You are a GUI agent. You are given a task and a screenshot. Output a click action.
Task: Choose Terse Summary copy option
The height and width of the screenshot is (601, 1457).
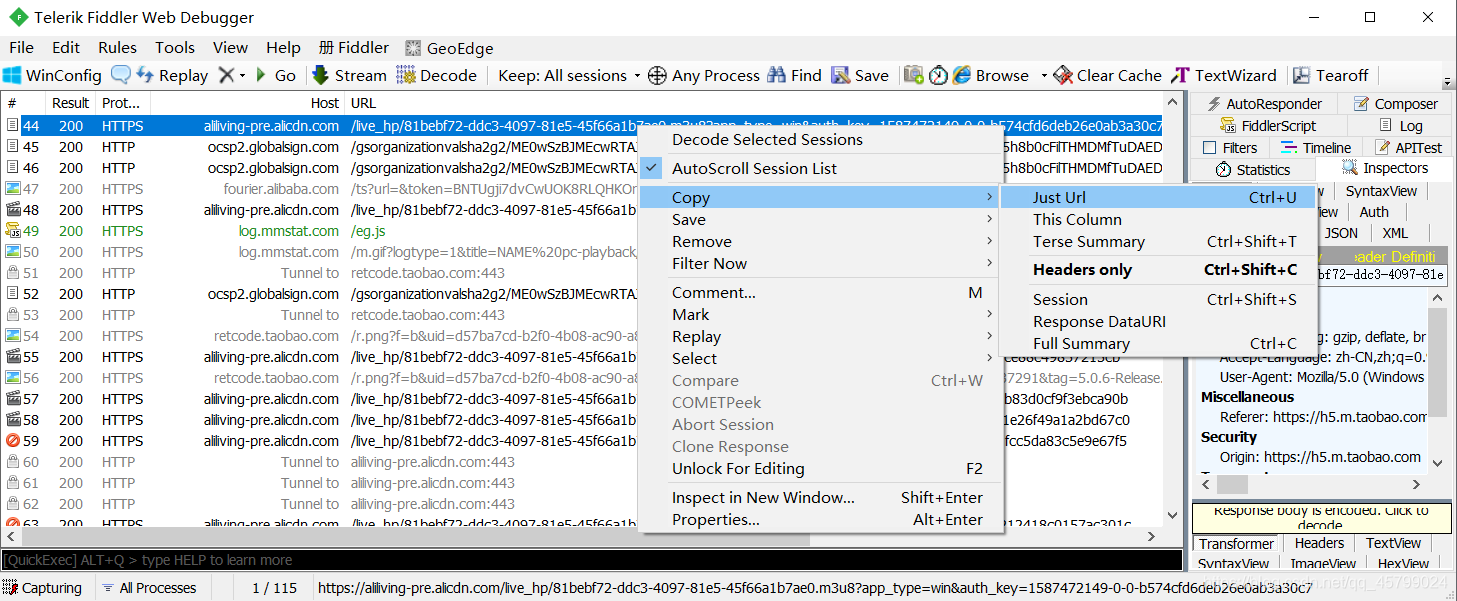(x=1157, y=242)
